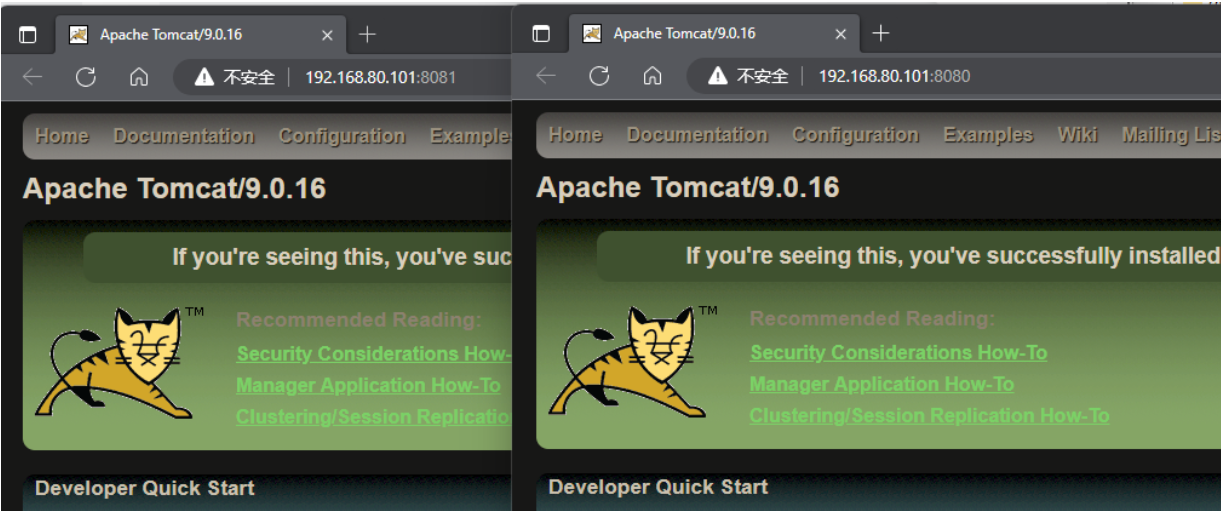
Task: Open a new tab in left browser window
Action: (x=367, y=35)
